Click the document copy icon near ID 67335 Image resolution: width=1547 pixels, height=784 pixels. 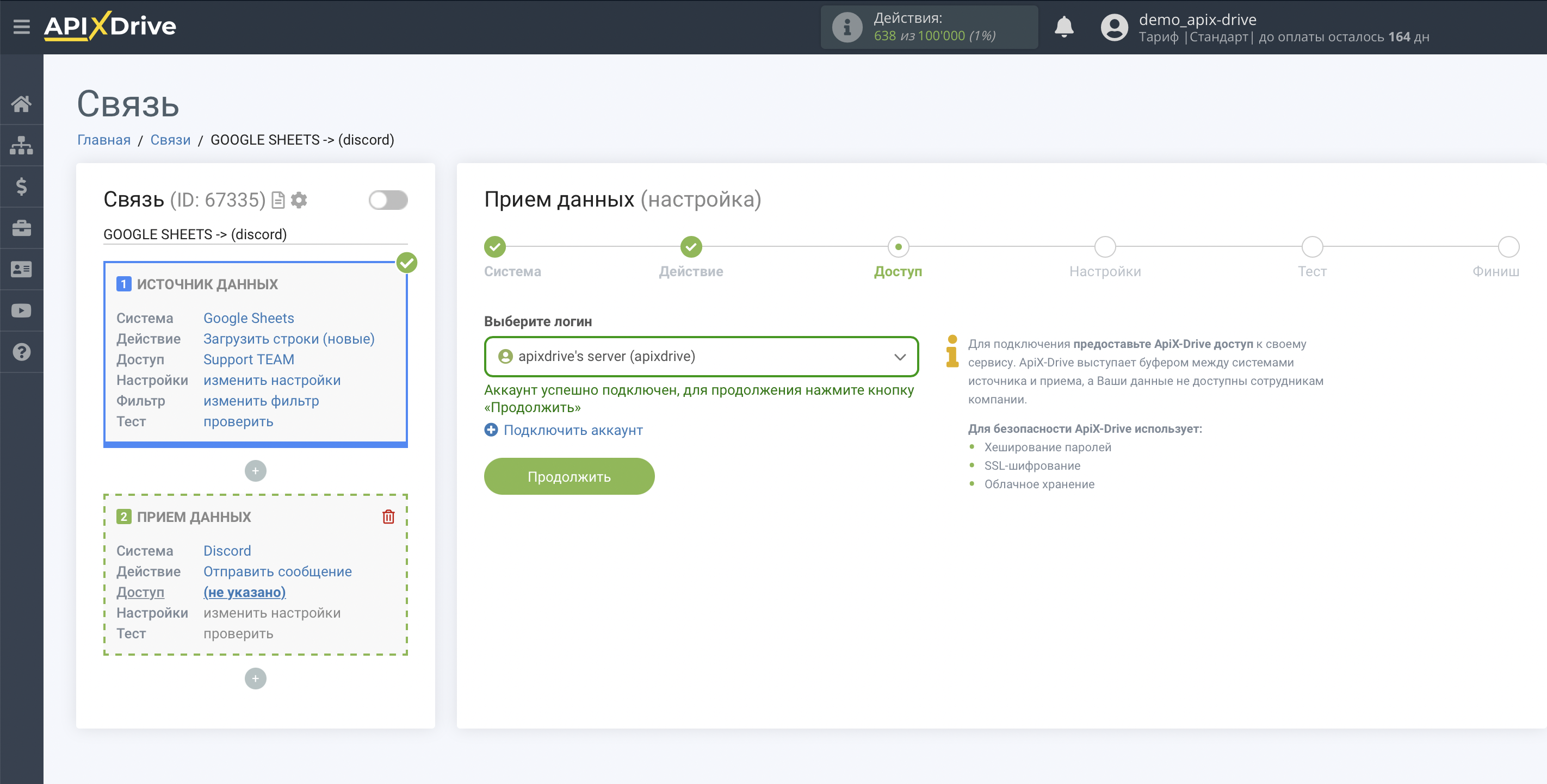point(278,200)
